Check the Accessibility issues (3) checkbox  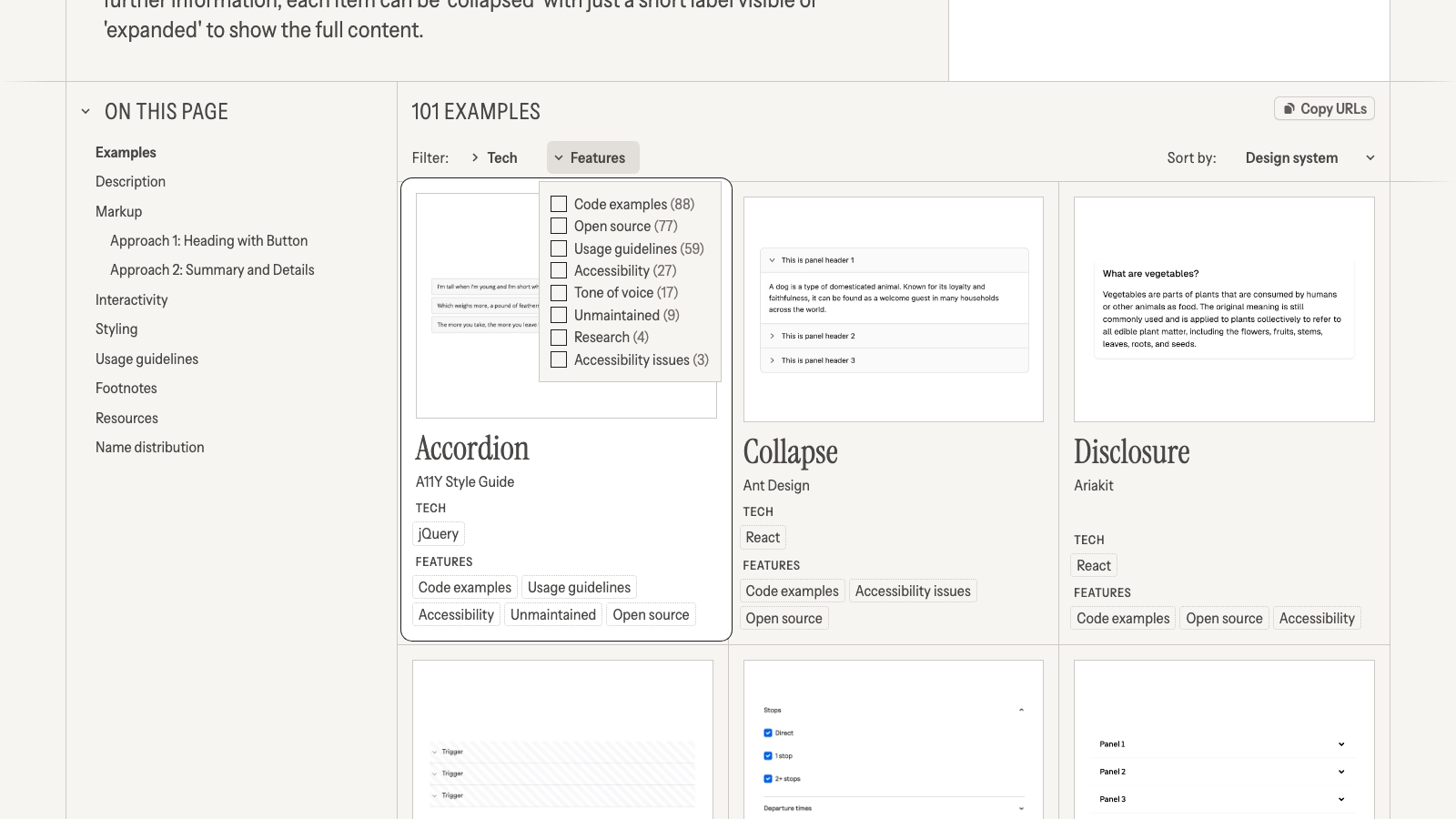click(559, 359)
